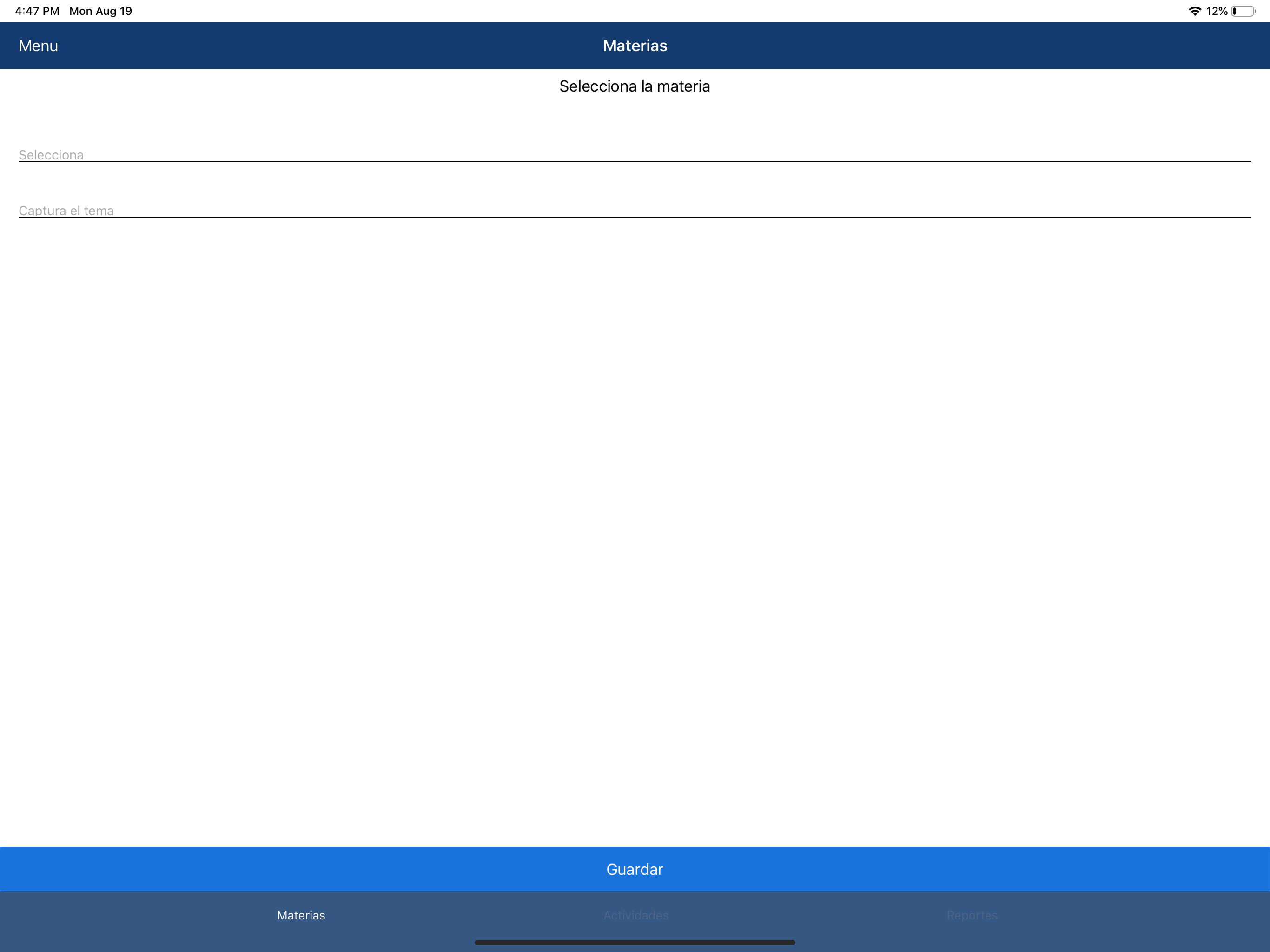This screenshot has height=952, width=1270.
Task: Tap the Mon Aug 19 date
Action: [100, 11]
